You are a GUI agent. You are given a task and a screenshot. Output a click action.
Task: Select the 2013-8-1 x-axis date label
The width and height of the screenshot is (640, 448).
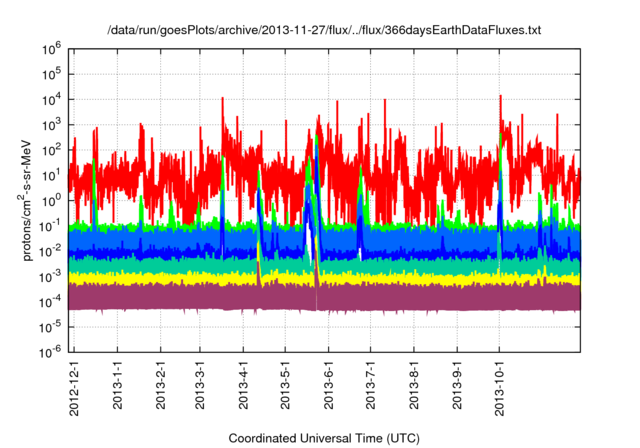click(414, 384)
